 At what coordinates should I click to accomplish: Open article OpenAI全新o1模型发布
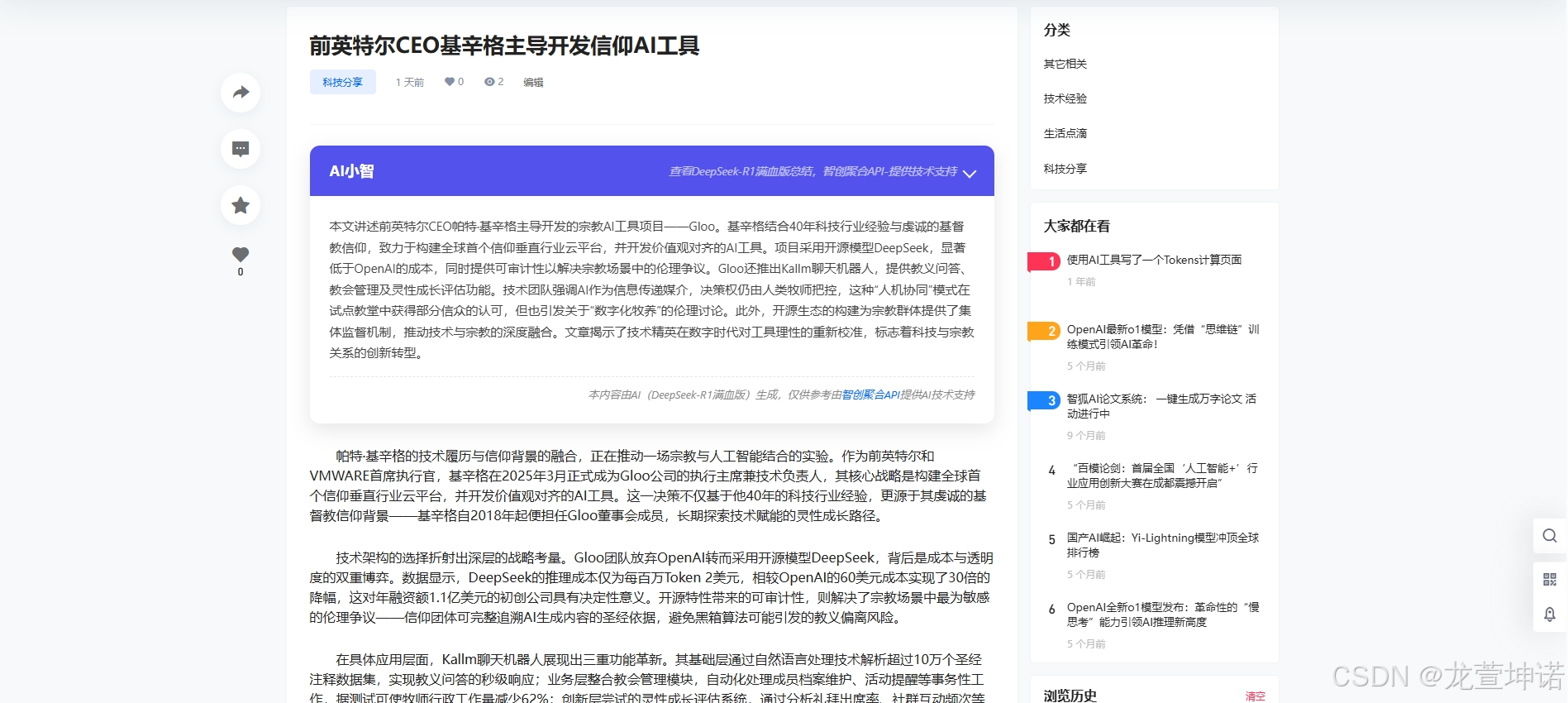pyautogui.click(x=1163, y=615)
